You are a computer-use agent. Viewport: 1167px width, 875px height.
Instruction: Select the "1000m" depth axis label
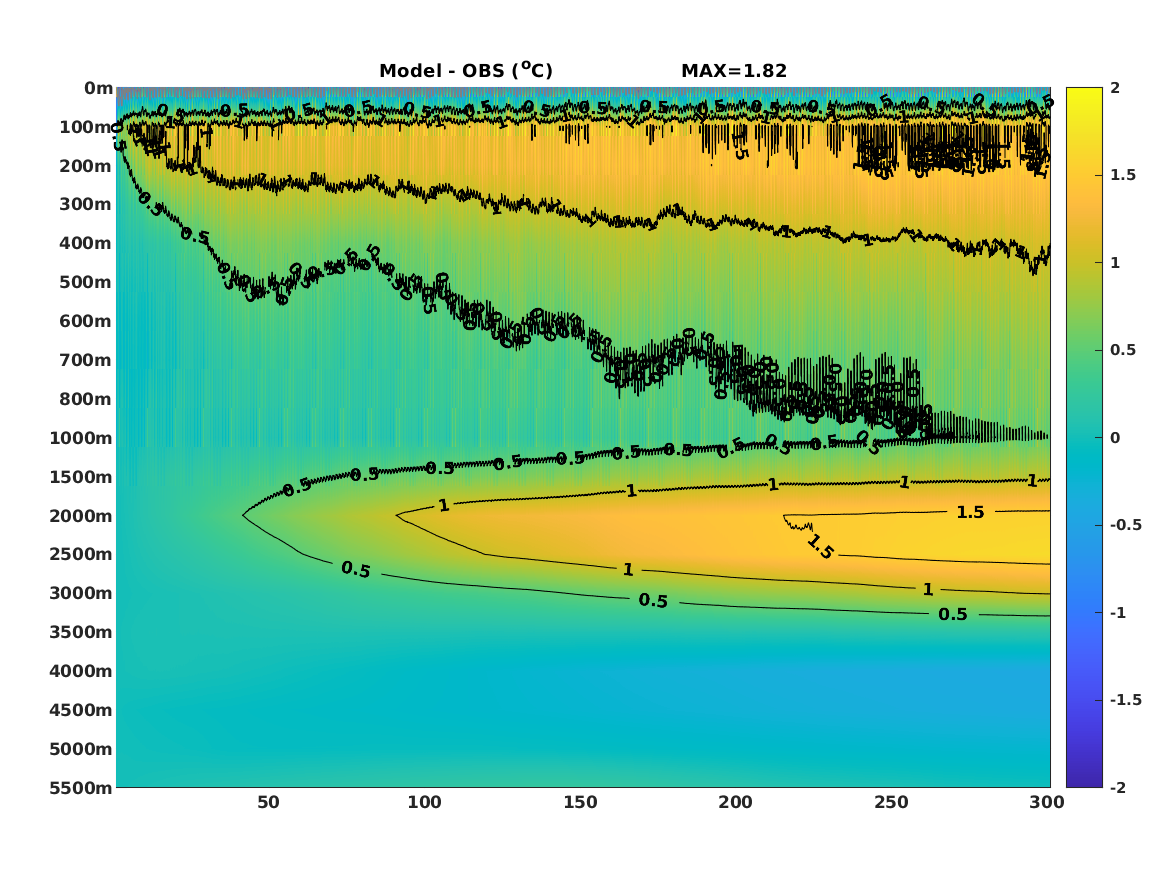(81, 438)
